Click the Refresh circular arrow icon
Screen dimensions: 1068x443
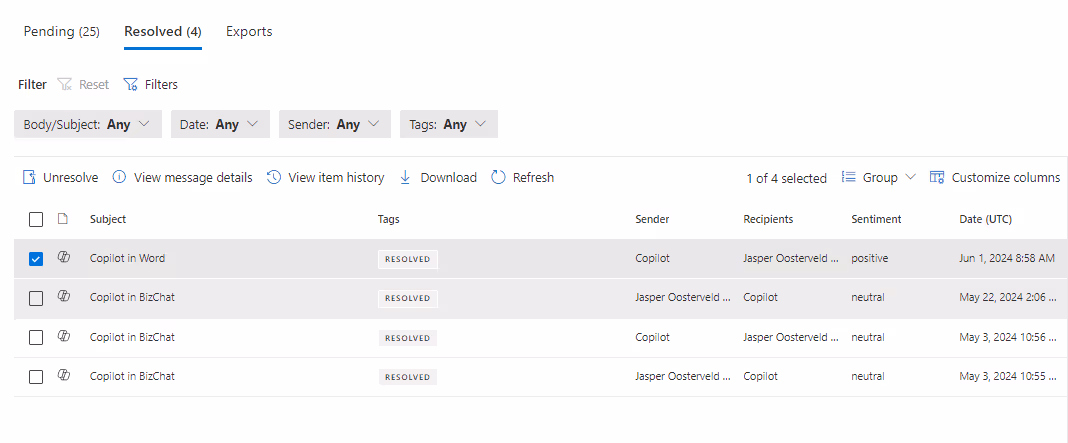(499, 177)
